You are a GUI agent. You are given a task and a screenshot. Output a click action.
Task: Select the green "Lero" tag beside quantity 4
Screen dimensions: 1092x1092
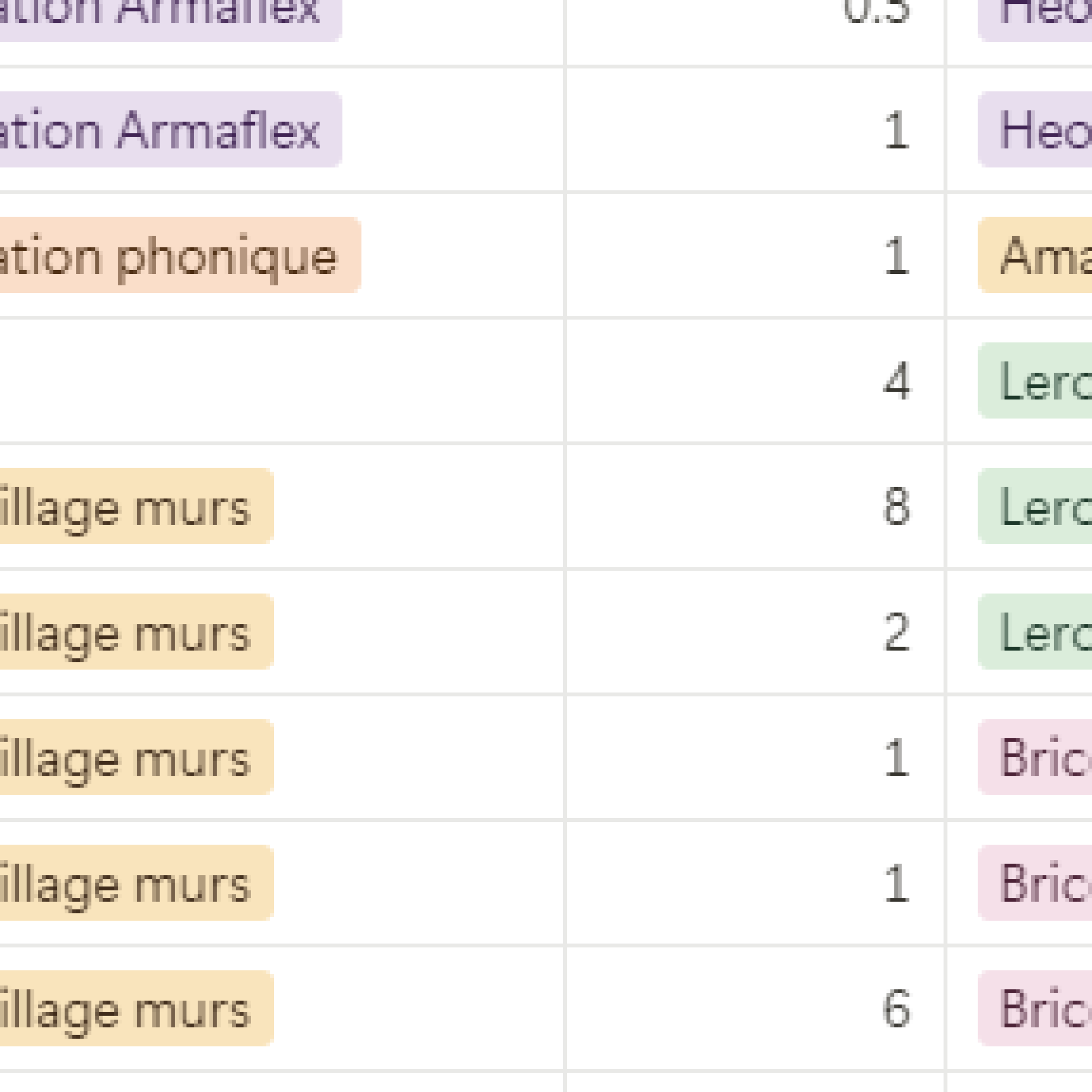[x=1040, y=381]
